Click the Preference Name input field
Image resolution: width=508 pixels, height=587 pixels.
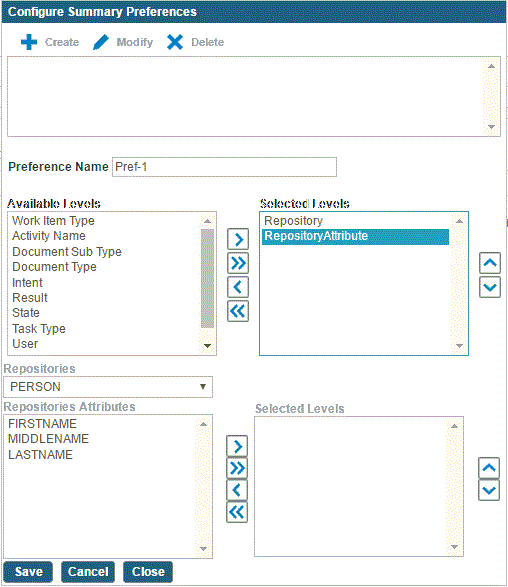click(225, 167)
